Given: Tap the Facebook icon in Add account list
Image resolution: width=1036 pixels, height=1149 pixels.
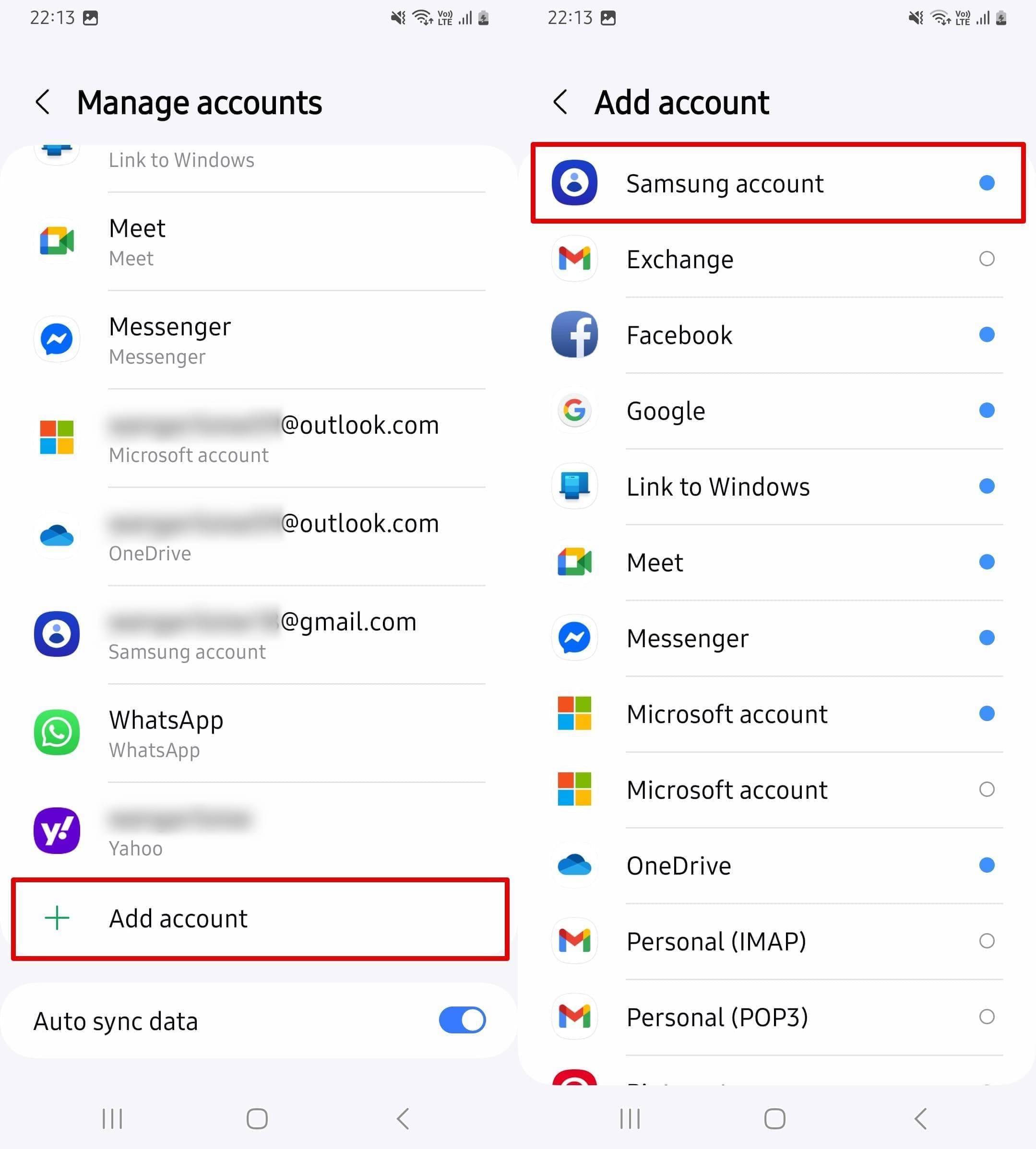Looking at the screenshot, I should pyautogui.click(x=575, y=335).
